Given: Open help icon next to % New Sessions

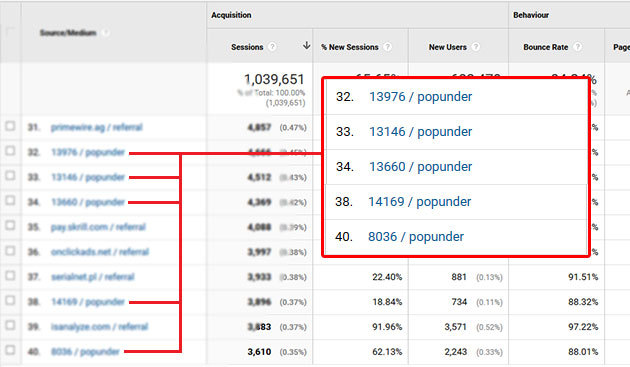Looking at the screenshot, I should click(x=387, y=47).
